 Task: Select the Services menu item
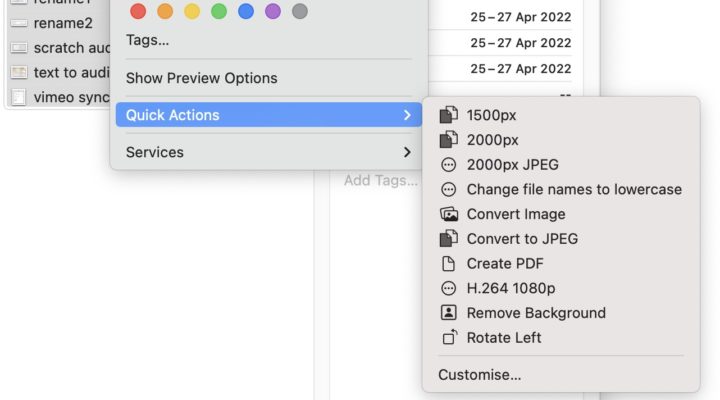coord(269,152)
